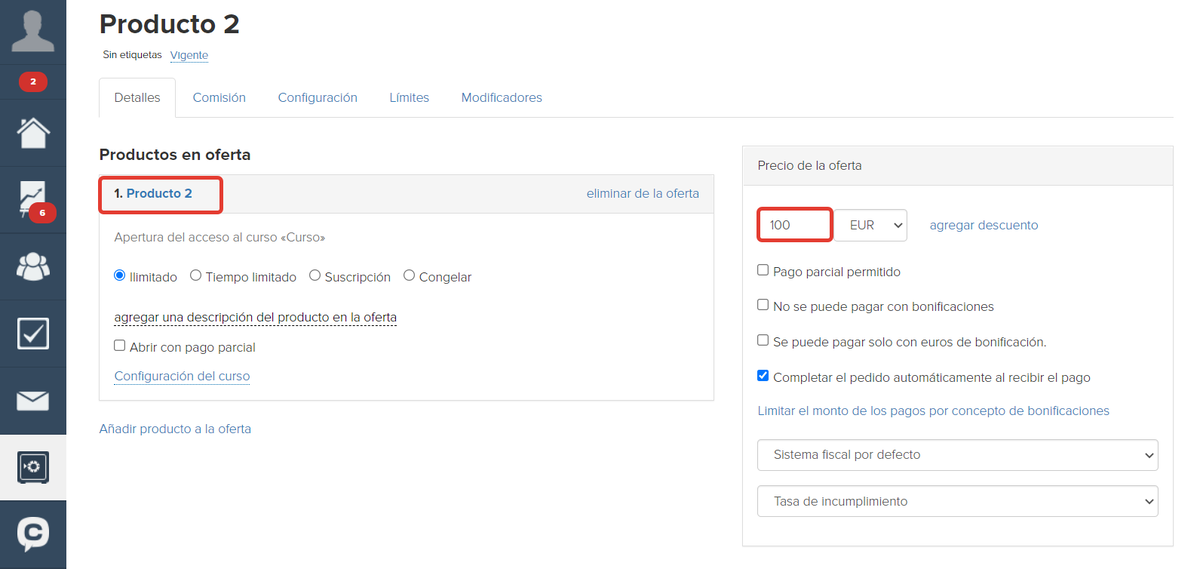Screen dimensions: 1200x569
Task: Open the sales safe icon in sidebar
Action: (33, 467)
